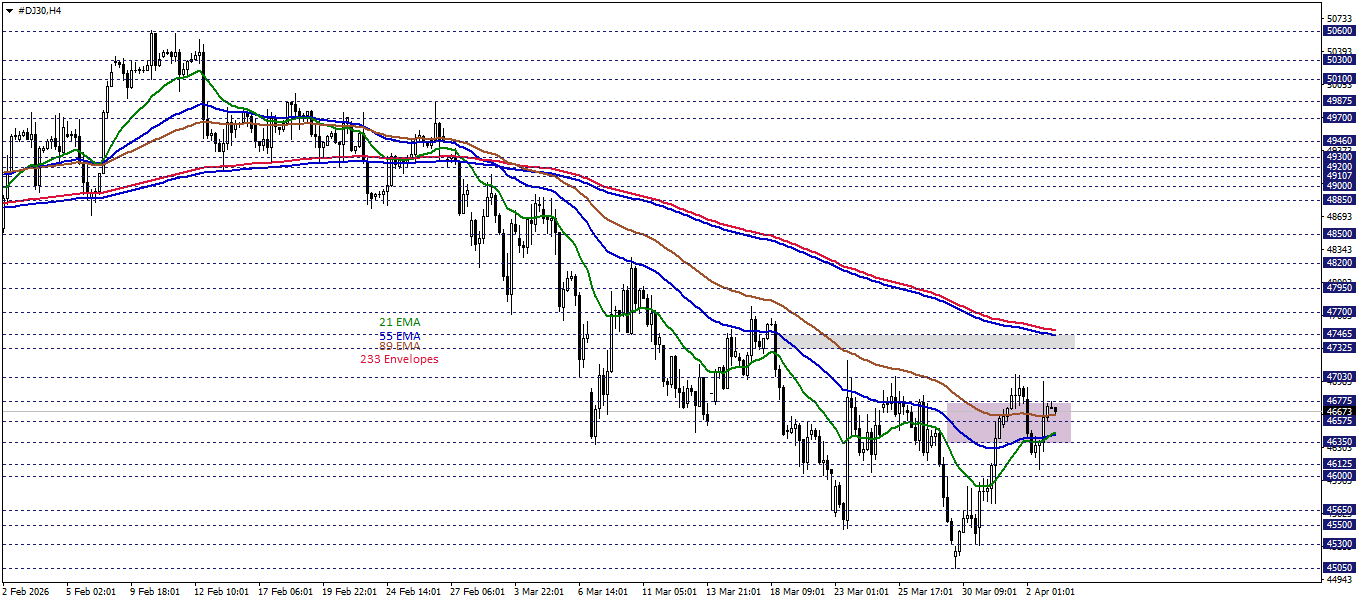This screenshot has height=603, width=1362.
Task: Click the small triangle beside #DJ30,H4
Action: [9, 9]
